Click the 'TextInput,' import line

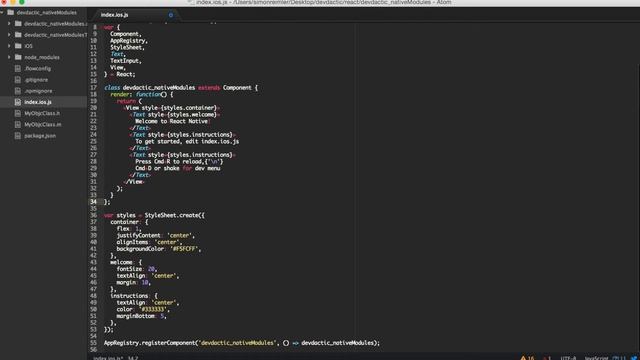click(x=126, y=61)
